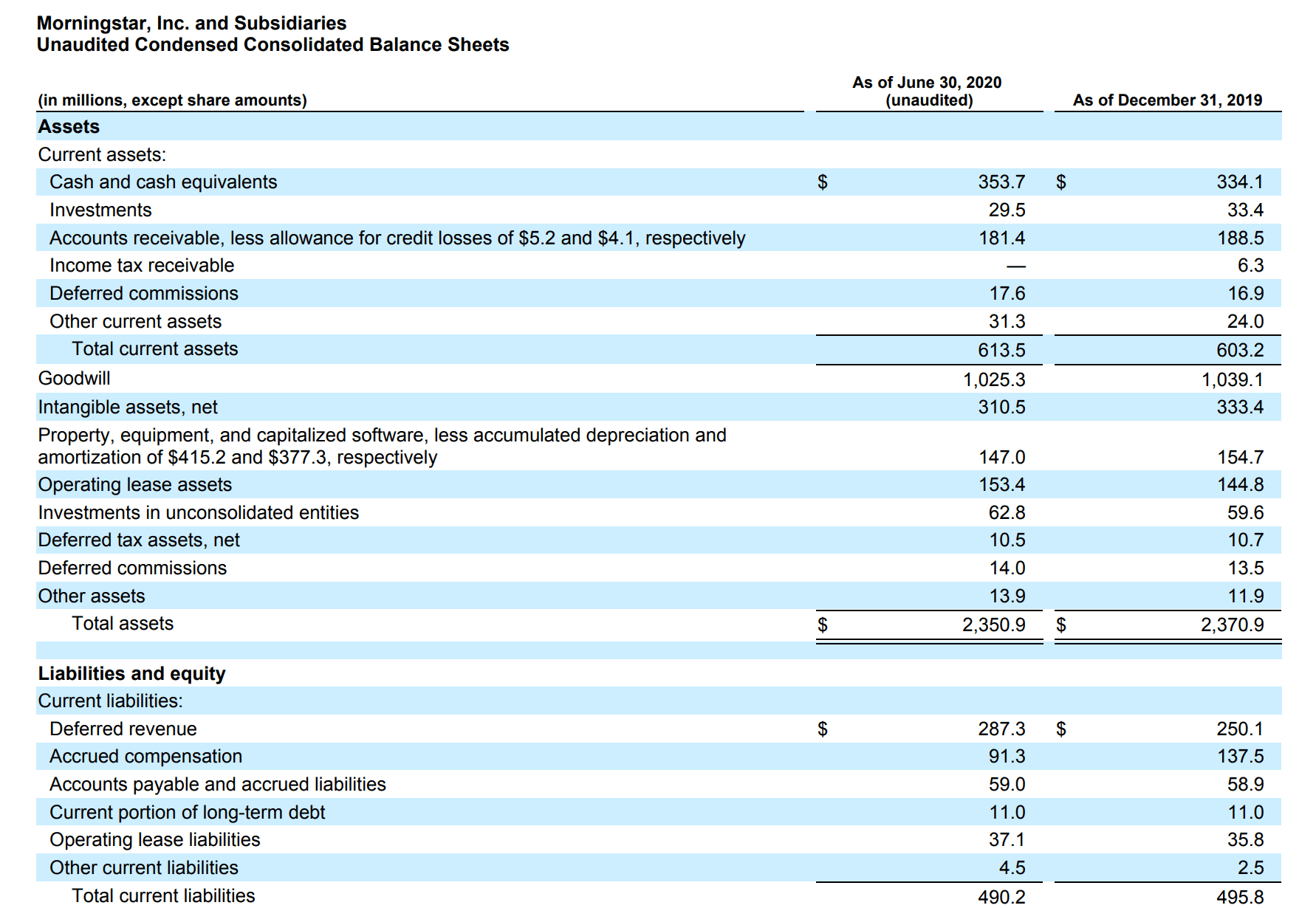Click the Accounts receivable row label
The height and width of the screenshot is (908, 1316).
[x=397, y=238]
